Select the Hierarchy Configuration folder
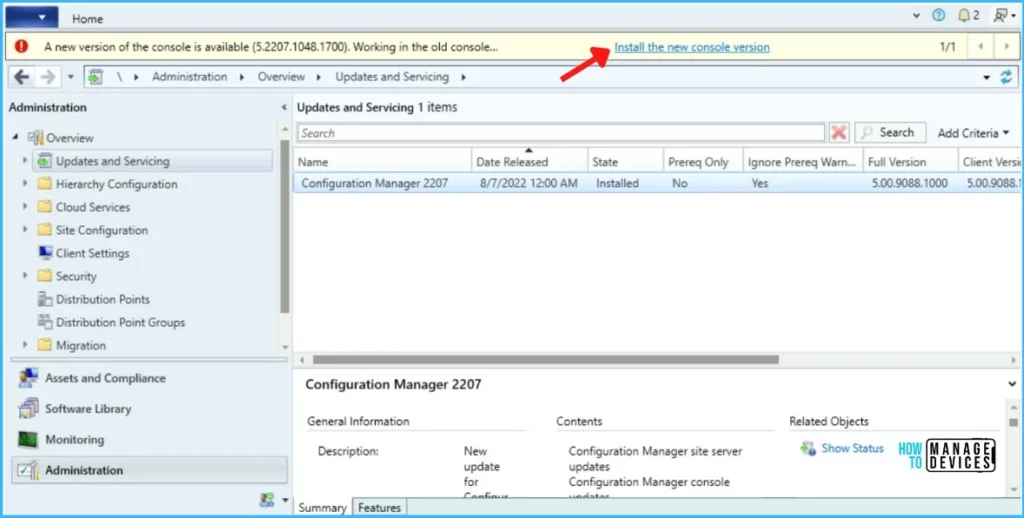The image size is (1024, 518). click(116, 184)
